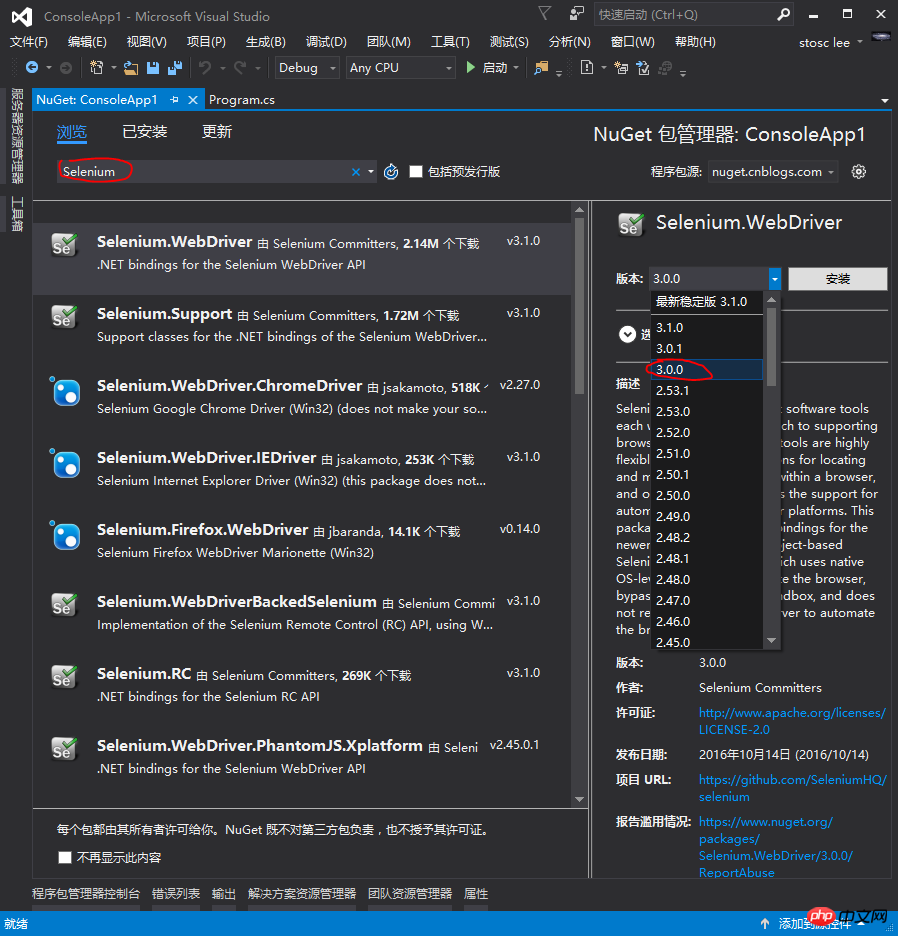Viewport: 898px width, 936px height.
Task: Click the green Start debugging play icon
Action: tap(470, 68)
